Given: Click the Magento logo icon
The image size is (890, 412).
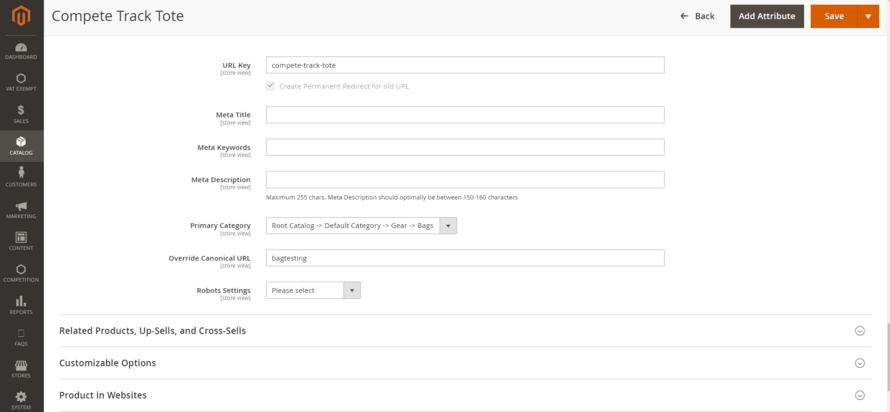Looking at the screenshot, I should (21, 16).
